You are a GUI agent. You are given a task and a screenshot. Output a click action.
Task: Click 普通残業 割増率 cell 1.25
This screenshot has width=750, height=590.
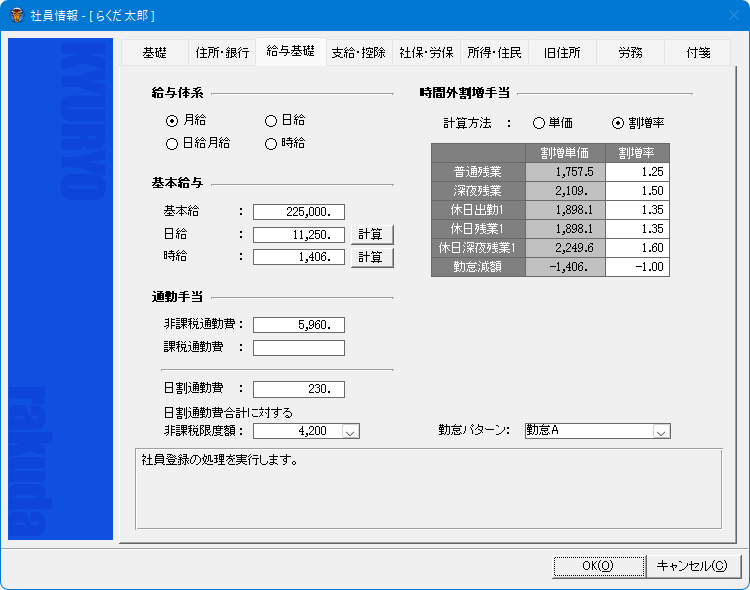[637, 172]
